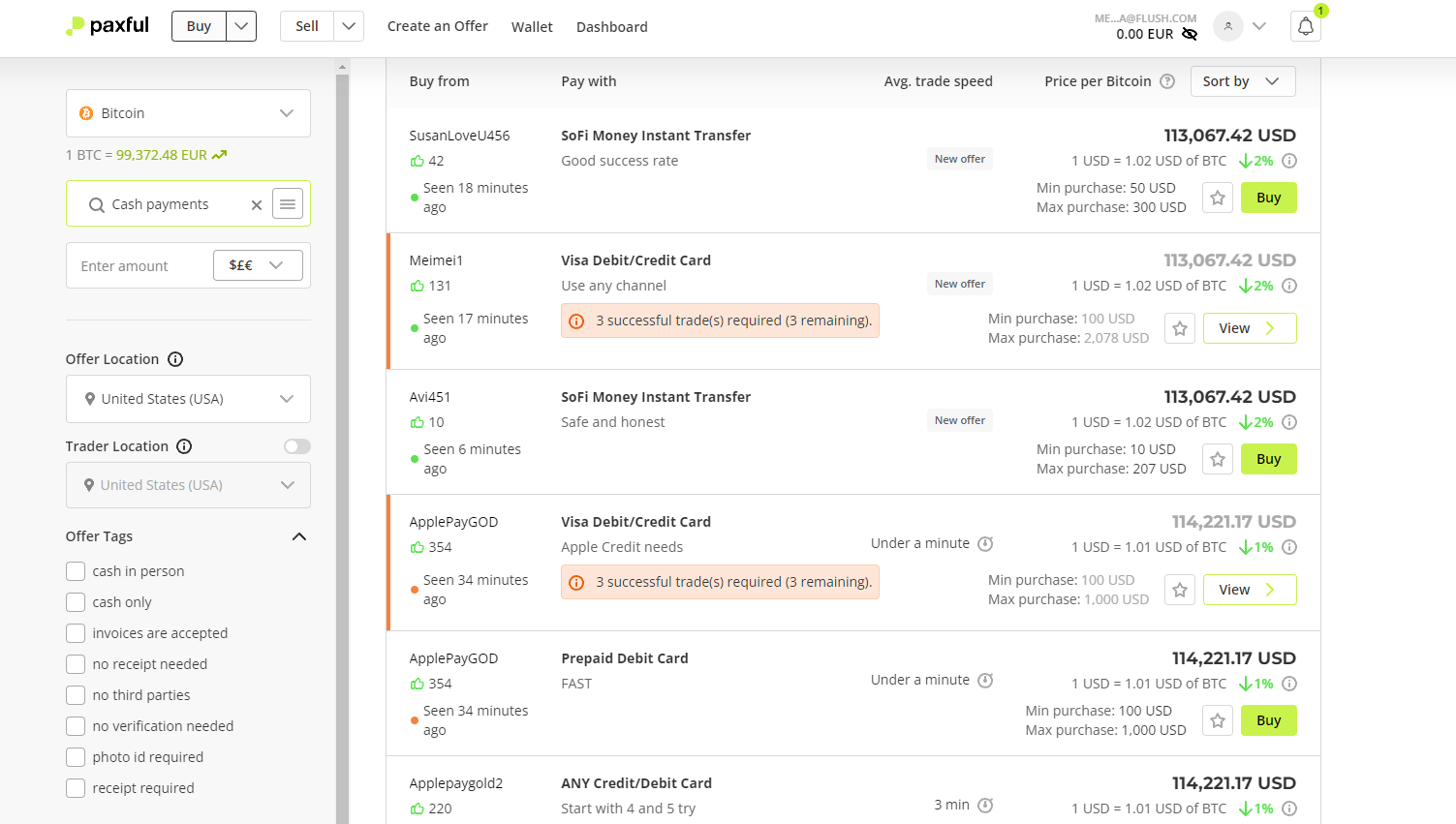Open Applepaygold2's profile link
Viewport: 1456px width, 824px height.
click(456, 783)
